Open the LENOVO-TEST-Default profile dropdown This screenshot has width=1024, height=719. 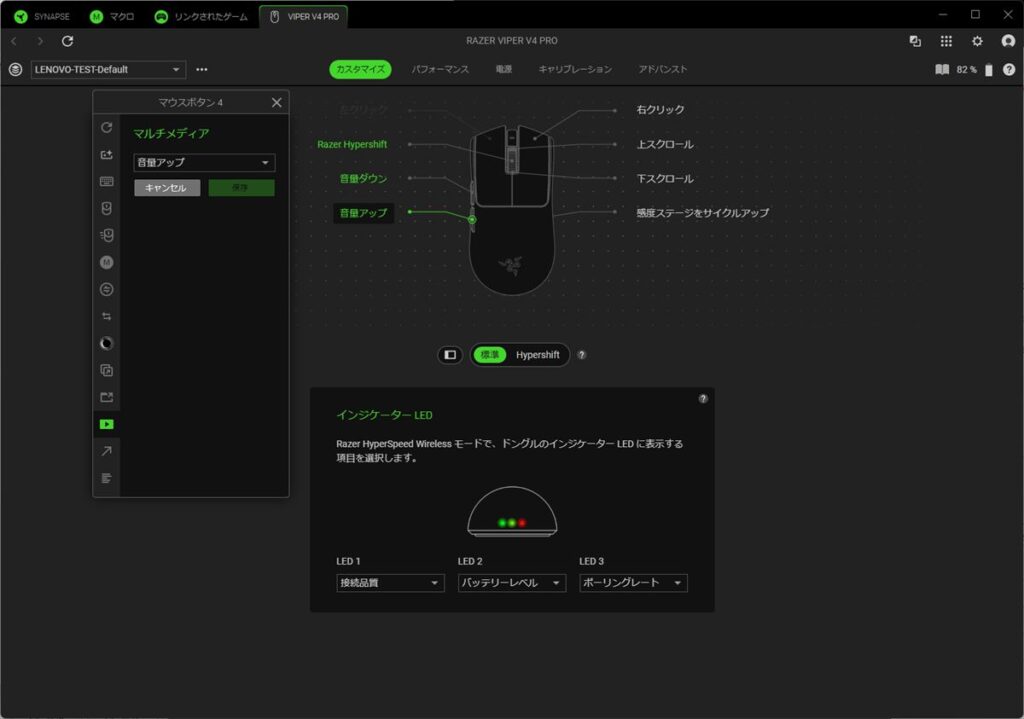(108, 70)
